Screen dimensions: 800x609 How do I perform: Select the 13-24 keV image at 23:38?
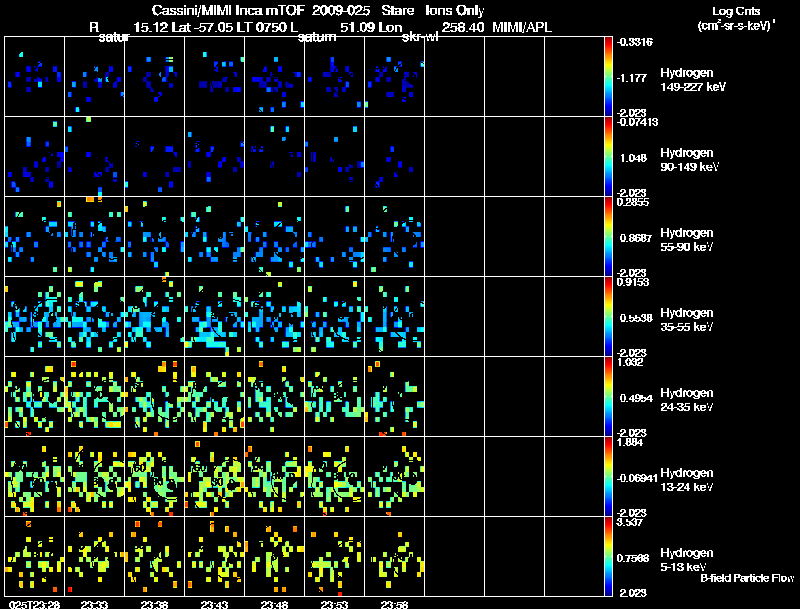(155, 477)
